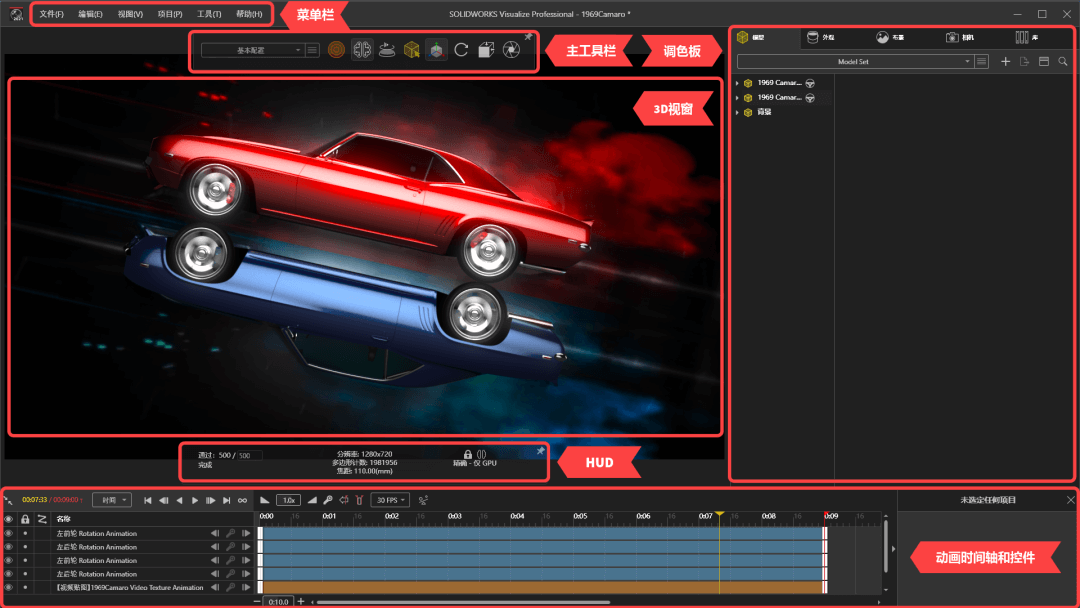Screen dimensions: 1080x608
Task: Open the search icon in the right panel
Action: tap(1063, 61)
